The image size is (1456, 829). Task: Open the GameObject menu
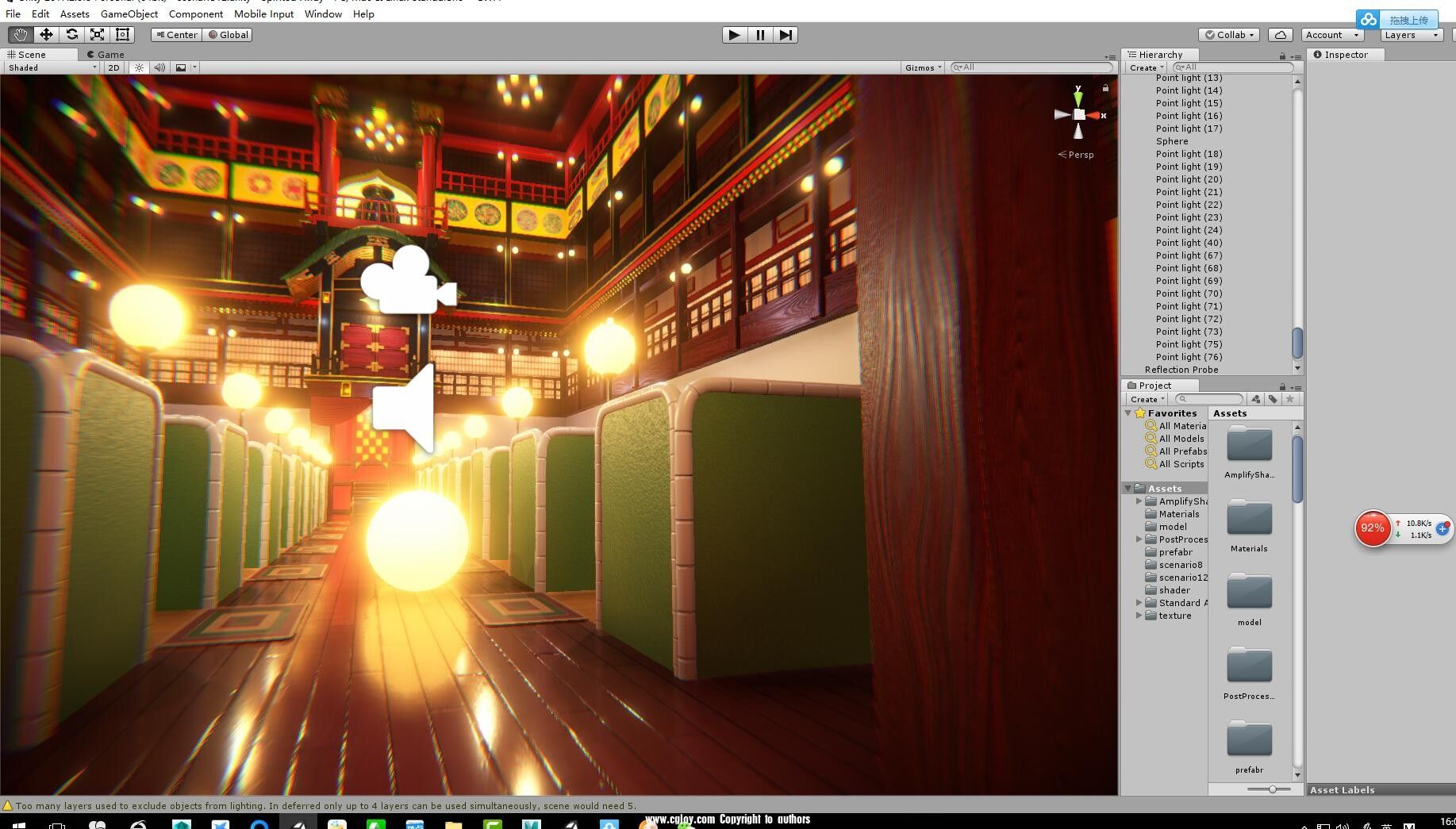(x=129, y=13)
